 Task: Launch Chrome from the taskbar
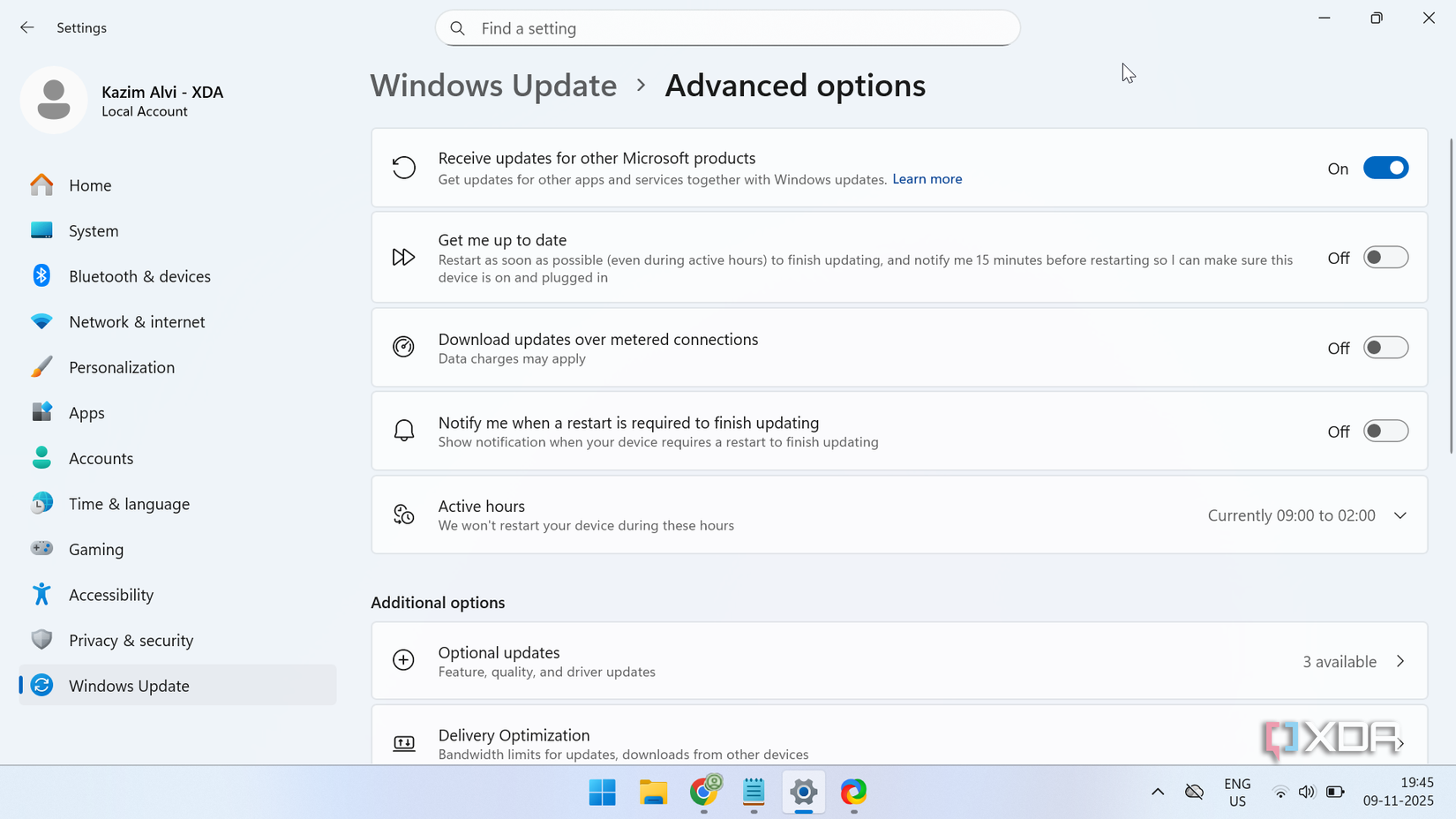pos(704,793)
